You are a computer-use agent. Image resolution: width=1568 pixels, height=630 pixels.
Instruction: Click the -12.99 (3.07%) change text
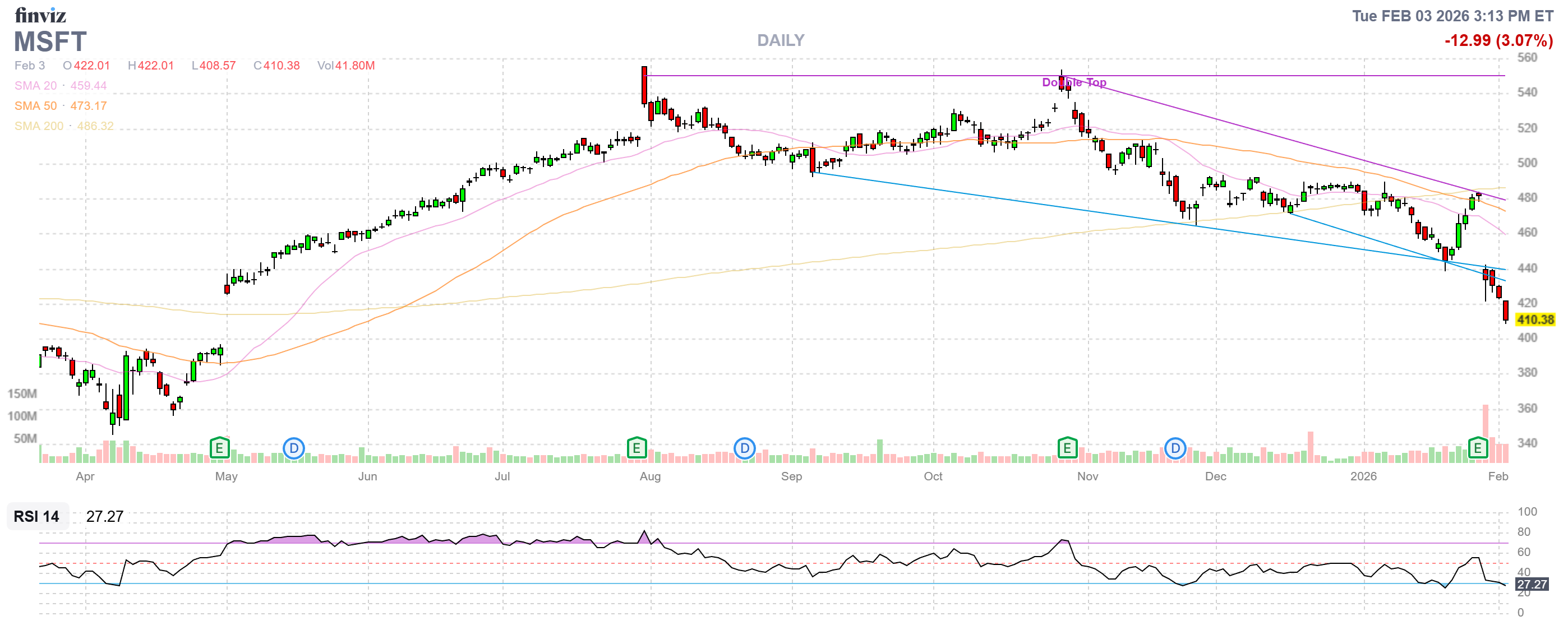(x=1498, y=41)
